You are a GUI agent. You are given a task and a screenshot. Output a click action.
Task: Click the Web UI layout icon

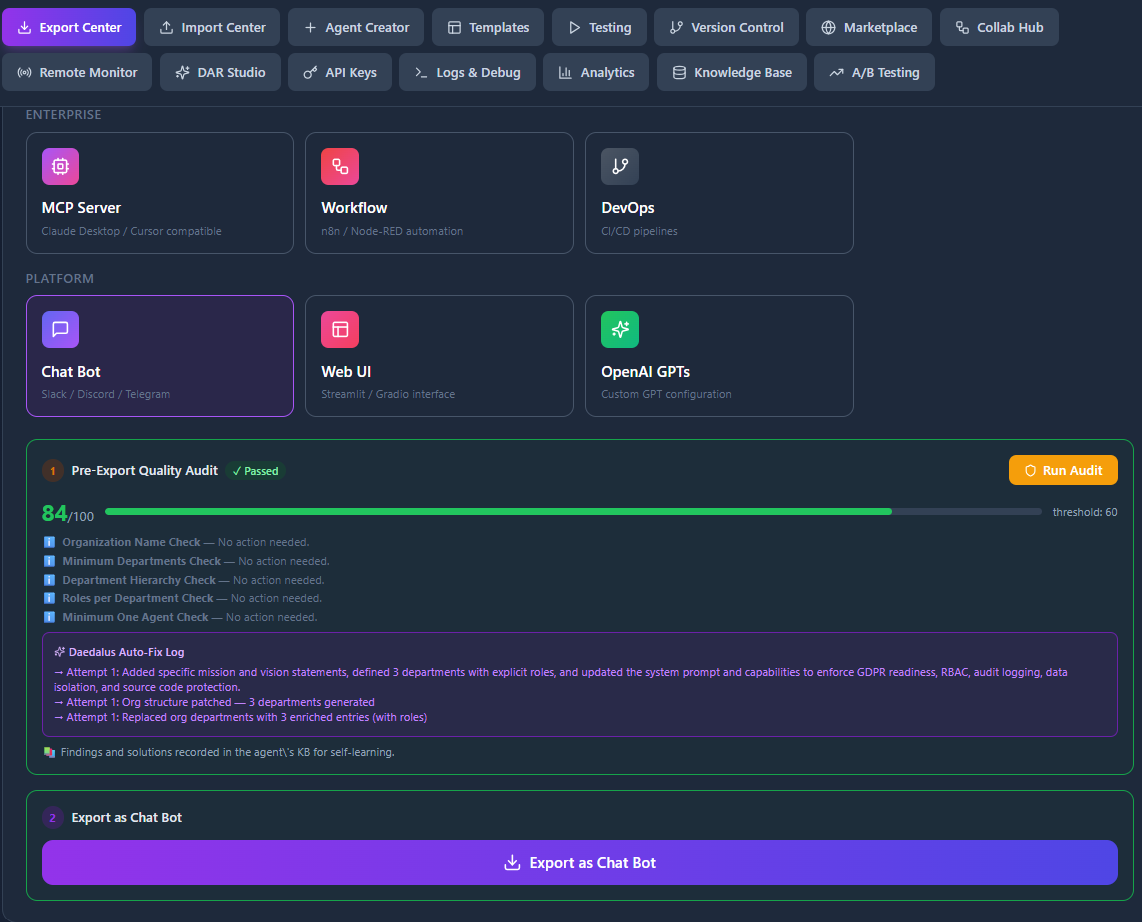point(340,329)
